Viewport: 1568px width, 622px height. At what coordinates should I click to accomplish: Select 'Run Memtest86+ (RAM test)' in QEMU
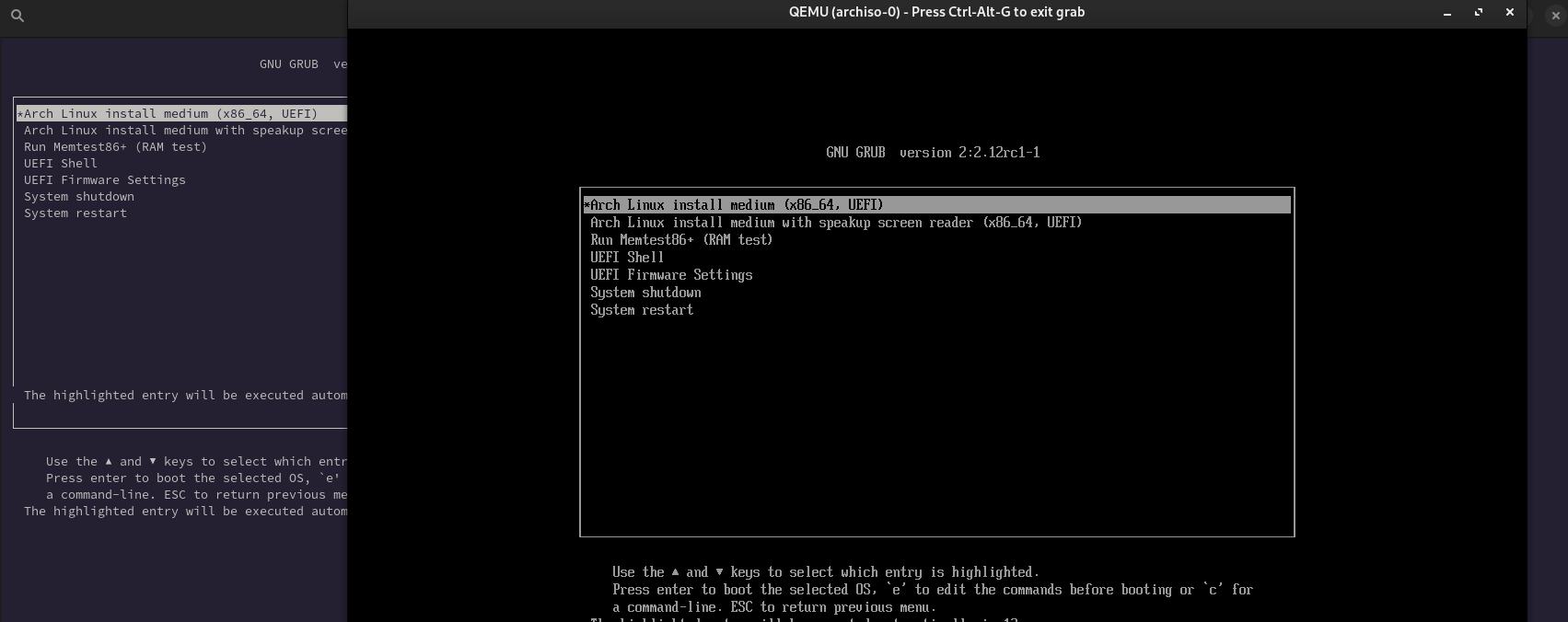681,240
